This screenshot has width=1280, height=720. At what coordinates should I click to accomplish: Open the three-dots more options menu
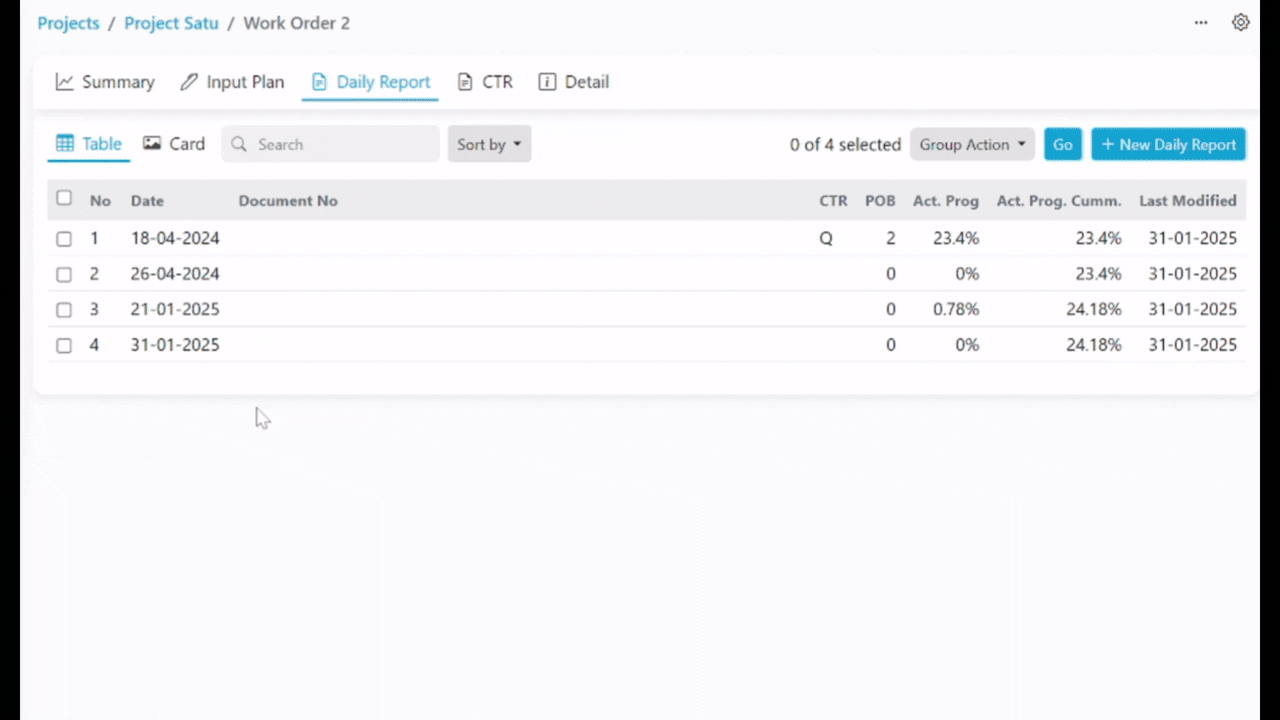1201,22
